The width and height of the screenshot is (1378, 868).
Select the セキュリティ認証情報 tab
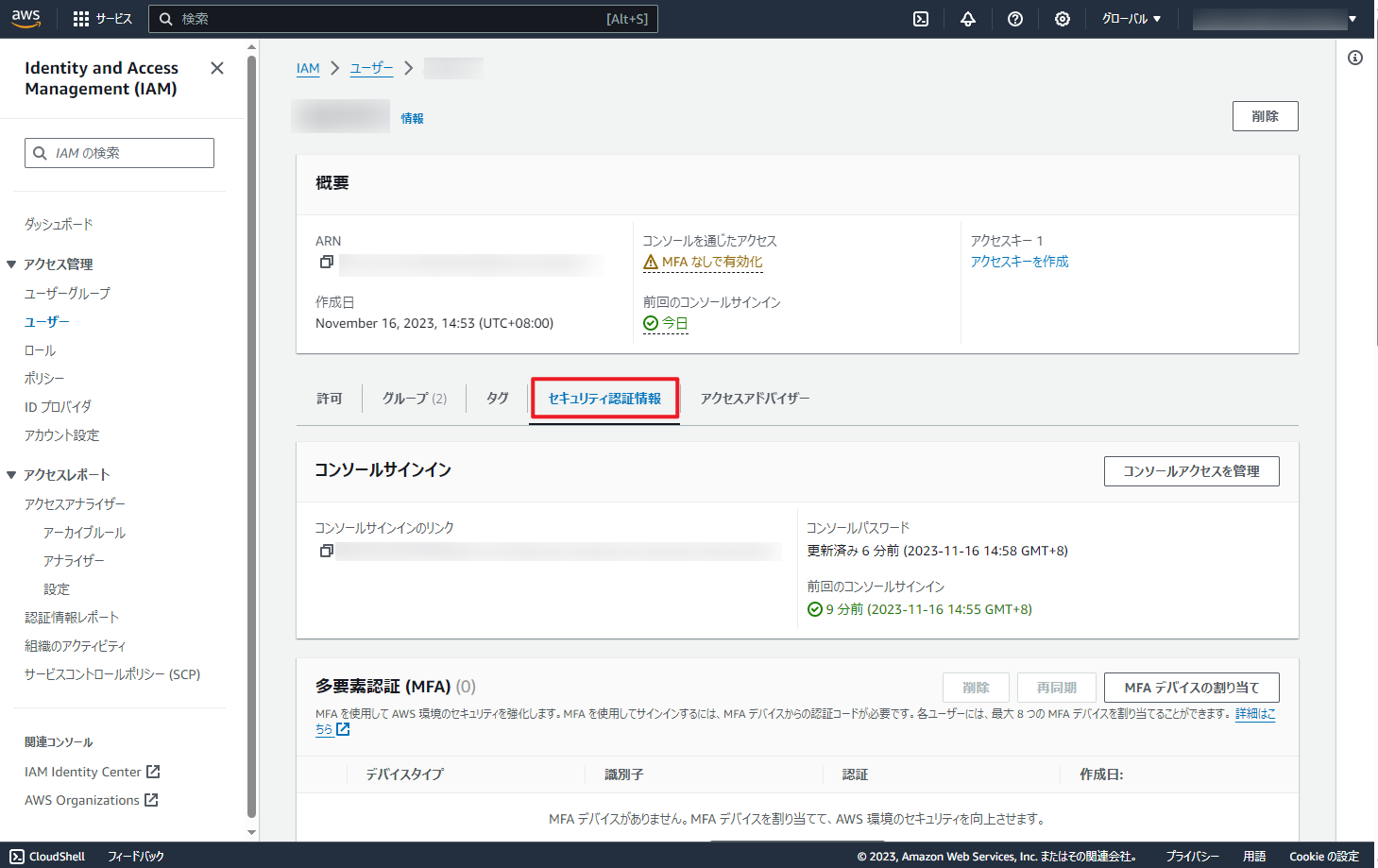pos(604,399)
